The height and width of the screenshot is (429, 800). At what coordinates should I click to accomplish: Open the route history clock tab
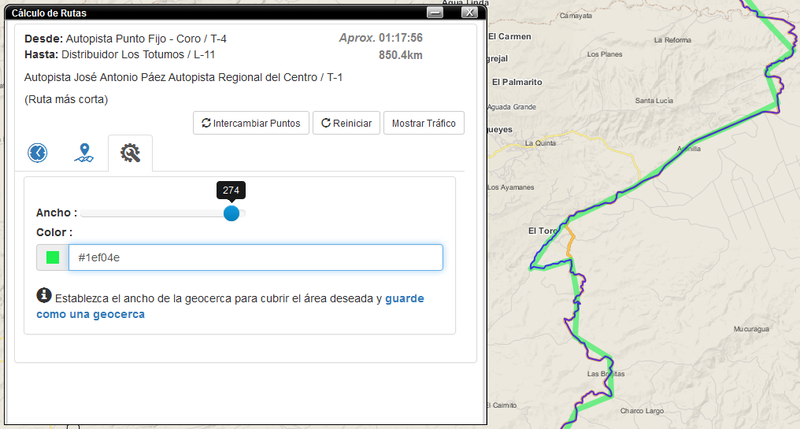[38, 153]
